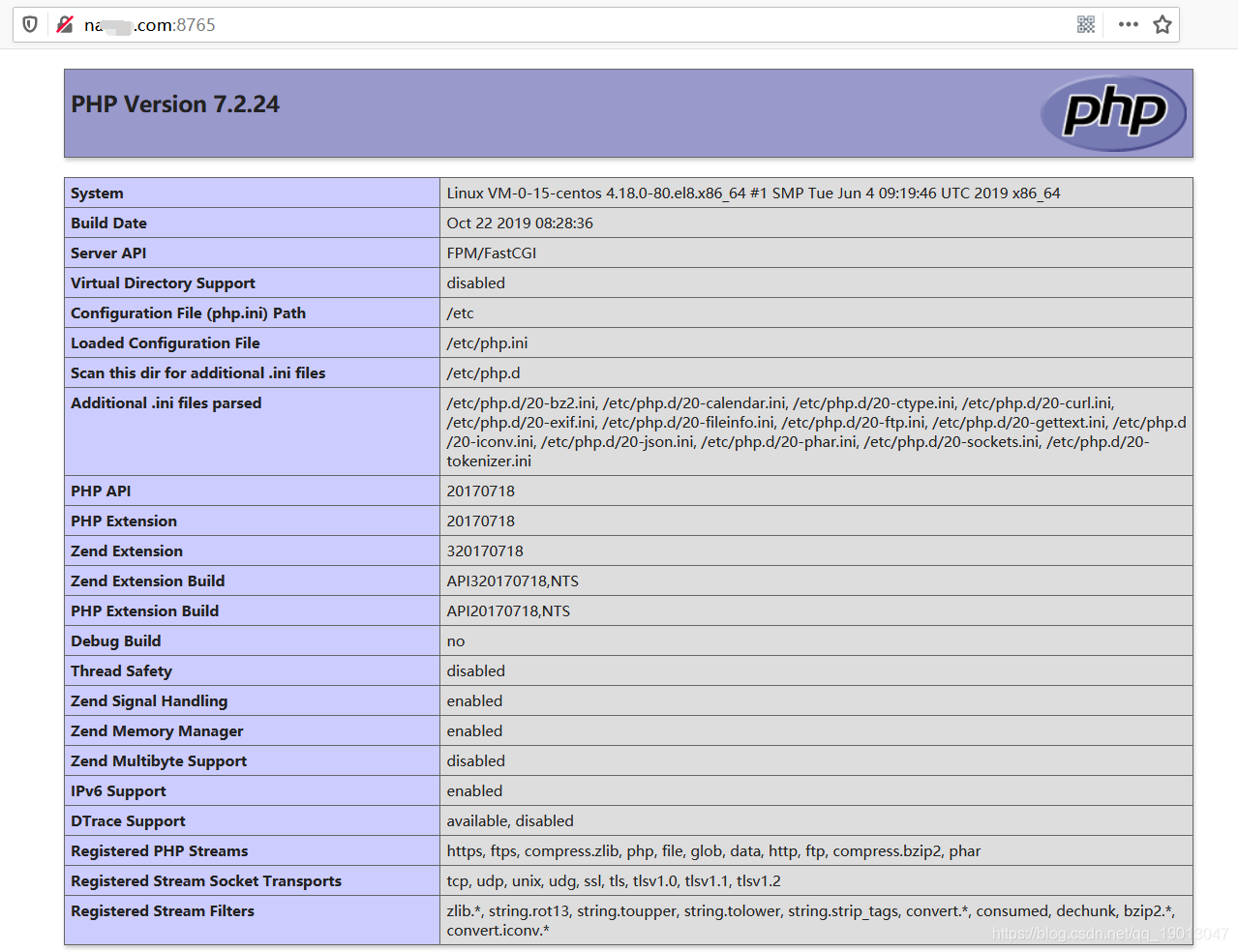Select the Oct 22 2019 08:28:36 value
Screen dimensions: 1238x952
pyautogui.click(x=520, y=223)
